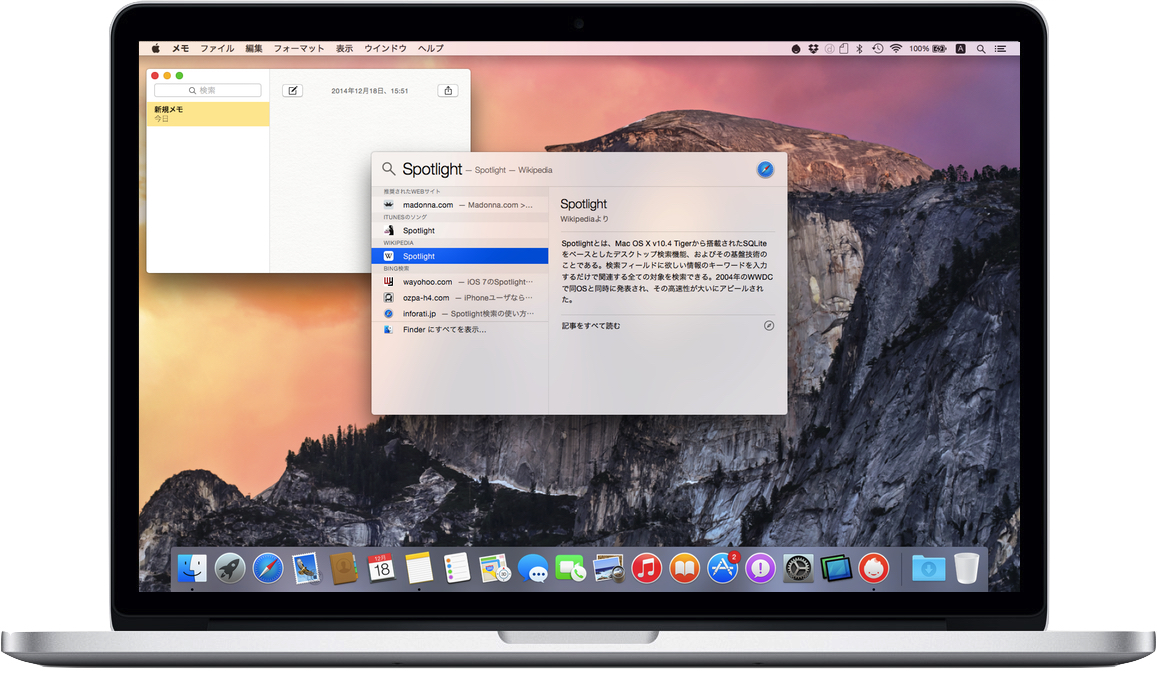Open Messages speech bubble in Dock

(x=533, y=568)
